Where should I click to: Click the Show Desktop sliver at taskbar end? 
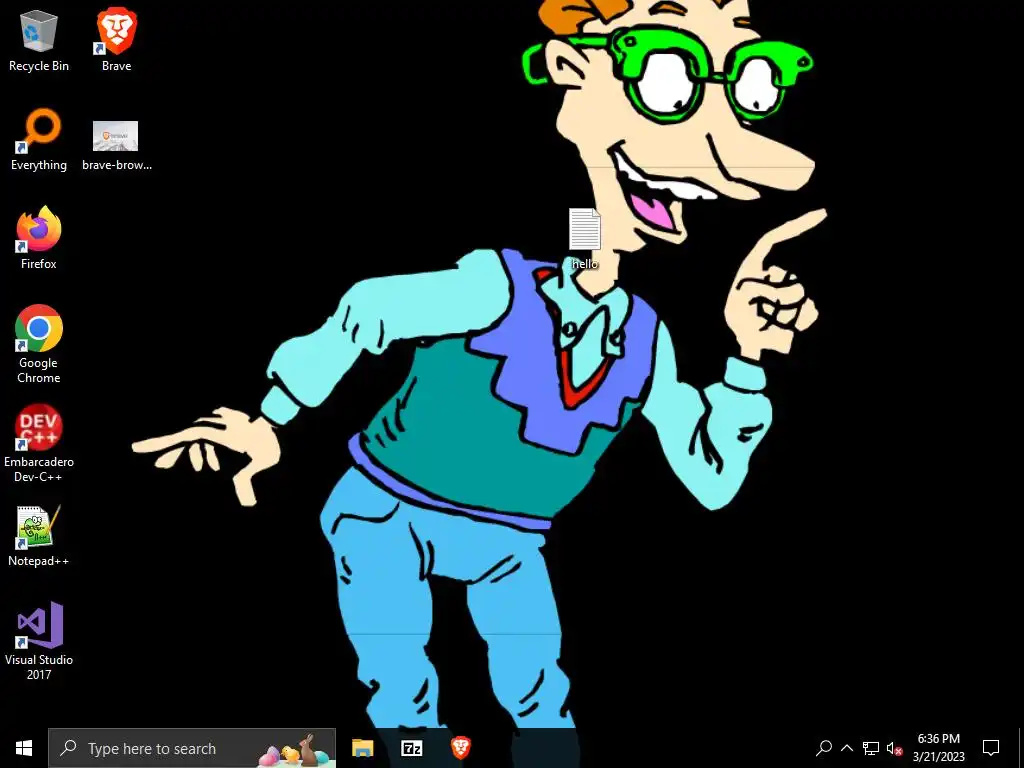[1021, 748]
